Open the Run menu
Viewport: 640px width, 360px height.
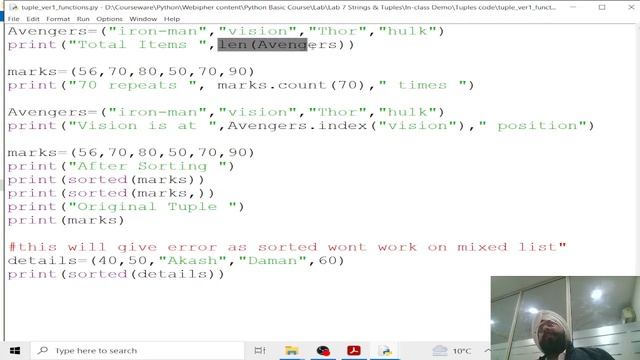(83, 19)
